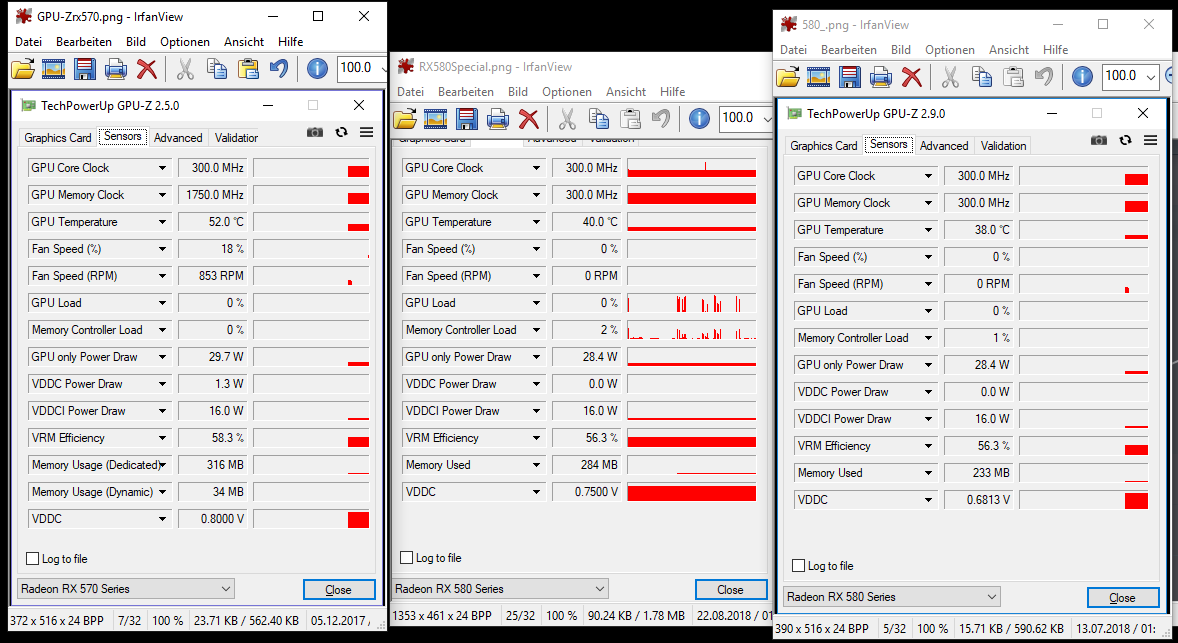This screenshot has height=643, width=1178.
Task: Save floppy icon in 580_.png window toolbar
Action: [x=850, y=77]
